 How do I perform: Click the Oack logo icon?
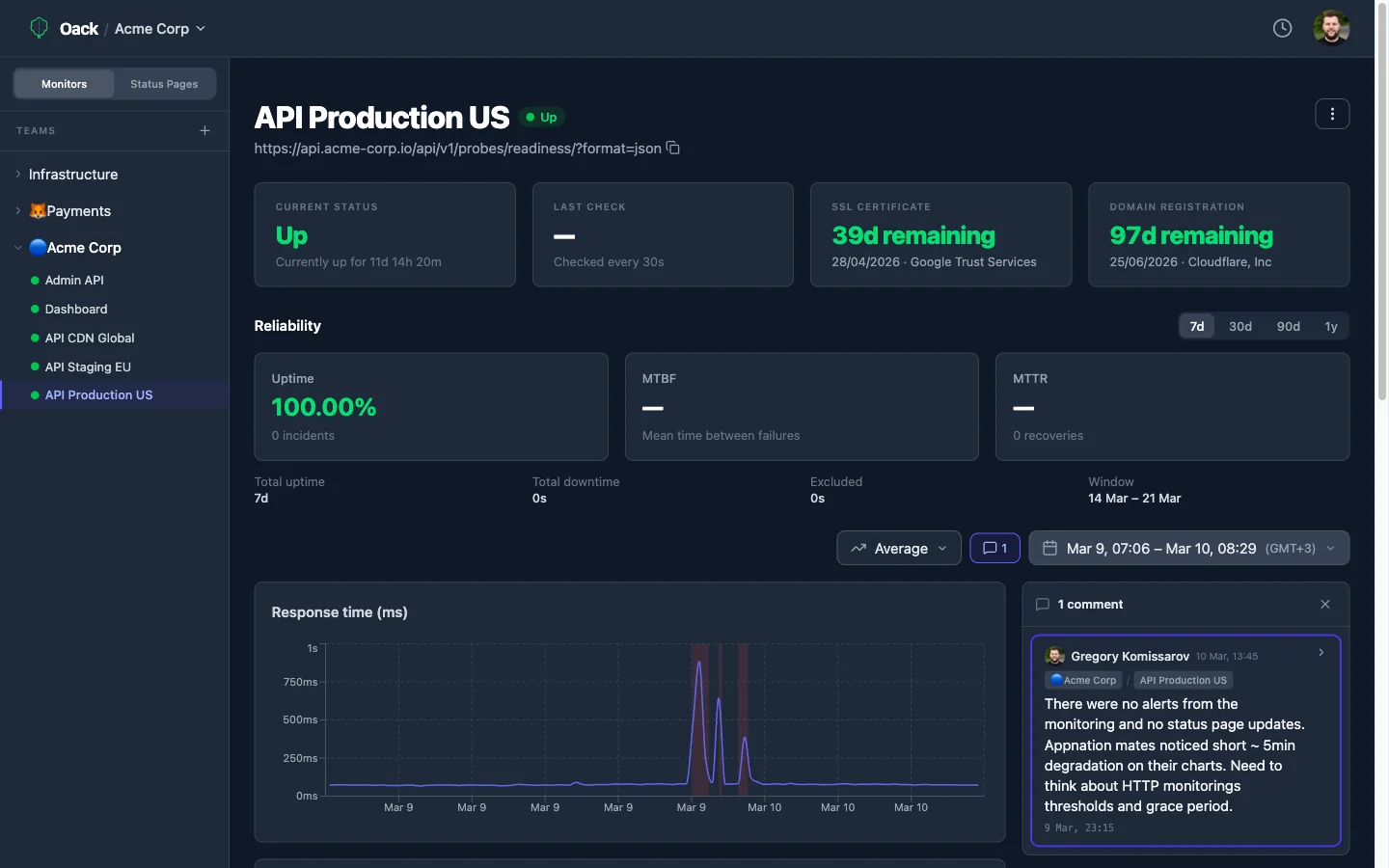click(x=39, y=28)
